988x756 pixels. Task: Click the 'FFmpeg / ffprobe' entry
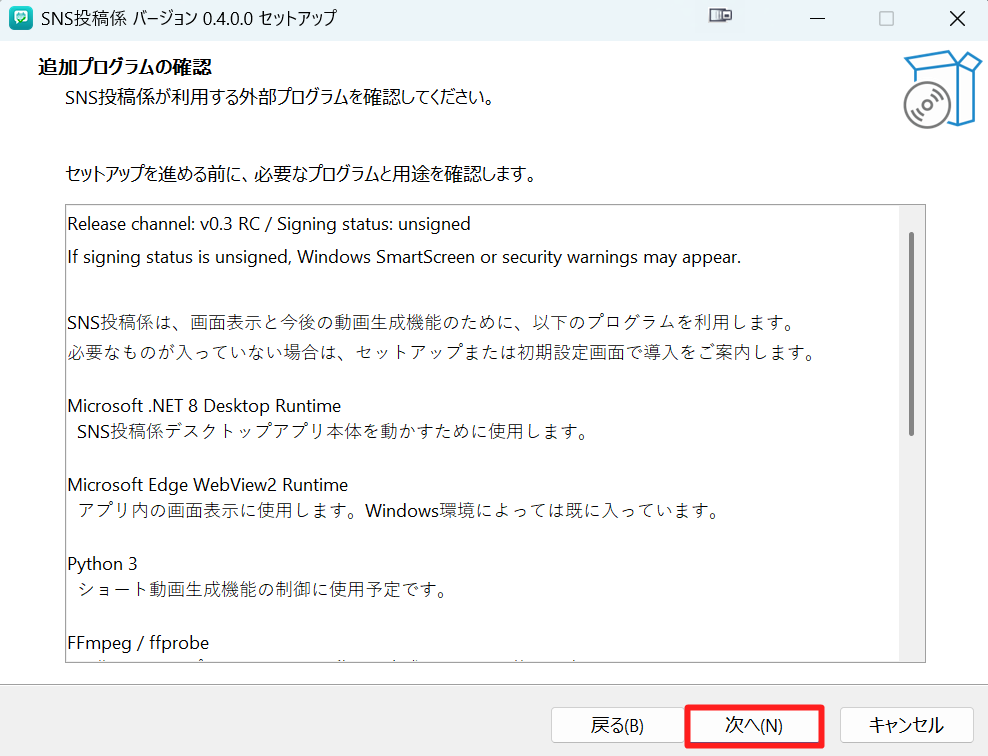pyautogui.click(x=138, y=643)
